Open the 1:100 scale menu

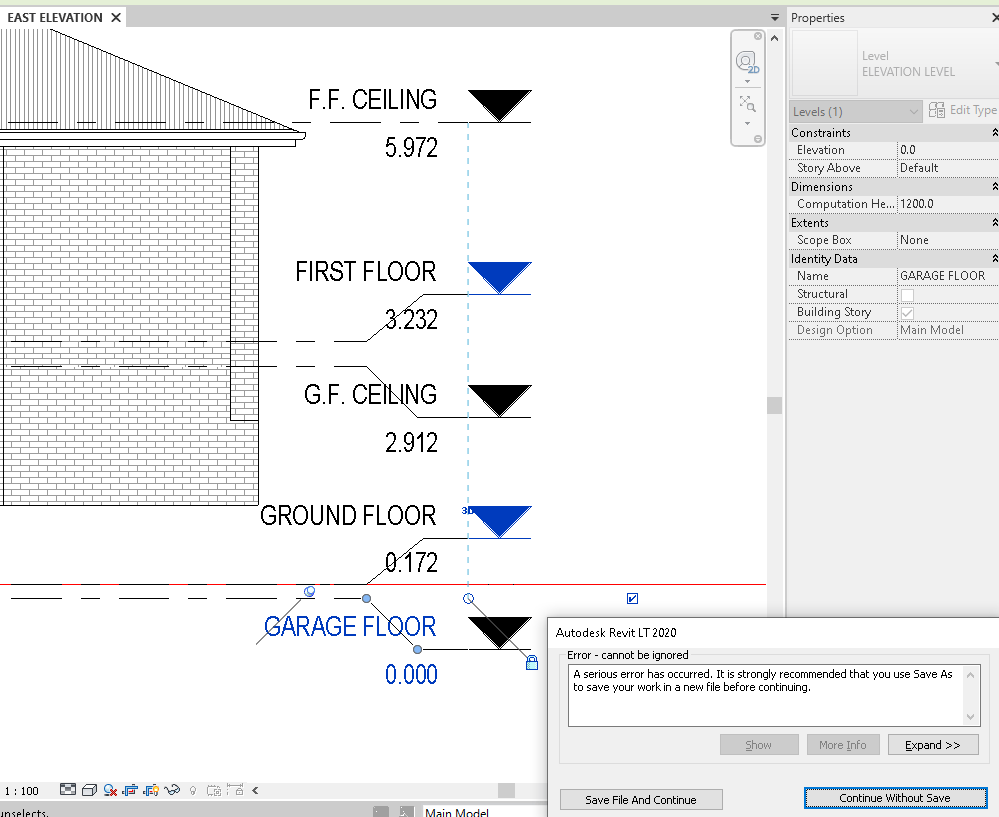[22, 791]
